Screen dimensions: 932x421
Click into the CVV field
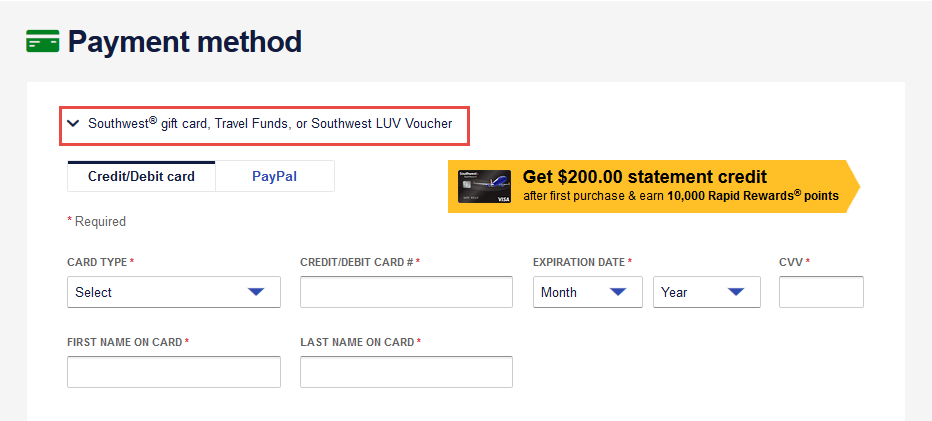pyautogui.click(x=821, y=292)
